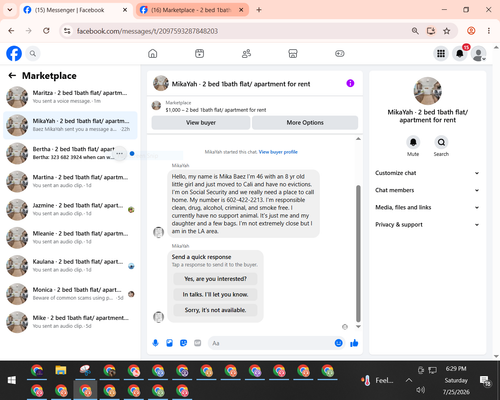
Task: Open the Facebook logo home link
Action: 14,53
